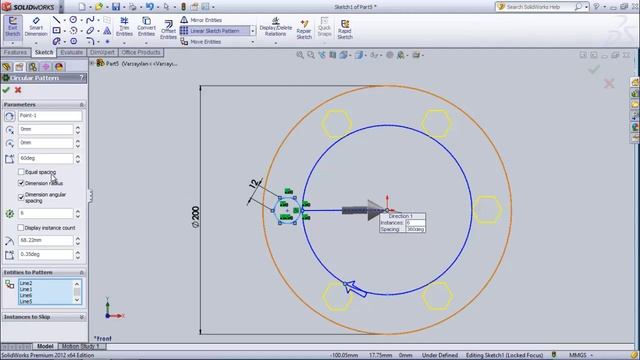This screenshot has height=360, width=640.
Task: Select the Slot sketch tool
Action: click(56, 41)
